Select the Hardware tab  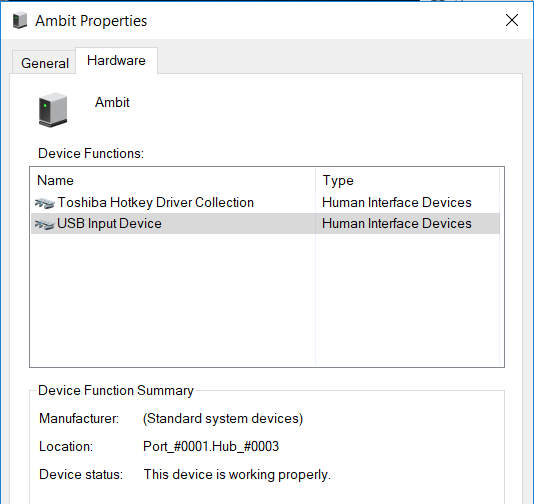116,61
